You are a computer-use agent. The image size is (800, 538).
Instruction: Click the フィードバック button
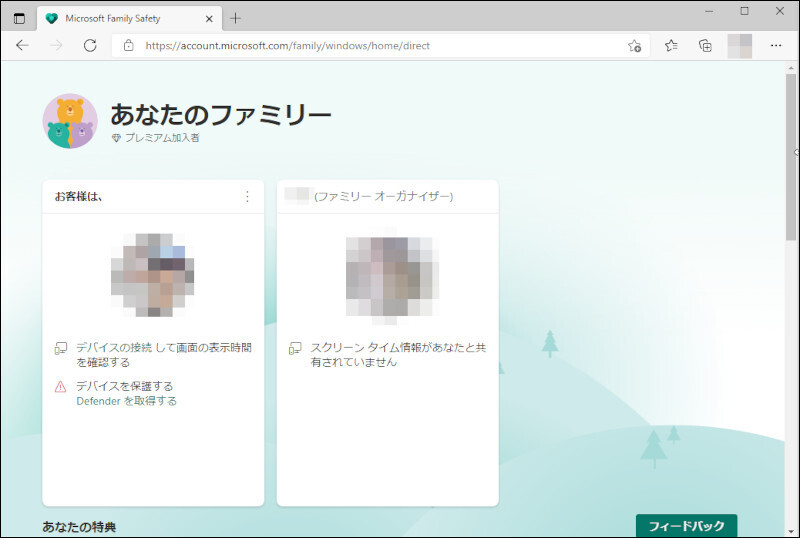click(686, 525)
